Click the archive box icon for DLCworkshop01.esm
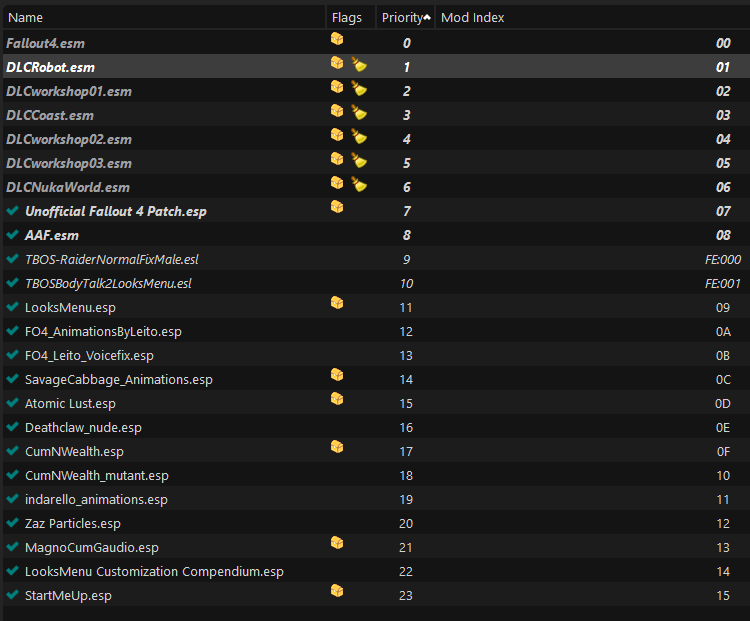Image resolution: width=750 pixels, height=621 pixels. tap(337, 87)
